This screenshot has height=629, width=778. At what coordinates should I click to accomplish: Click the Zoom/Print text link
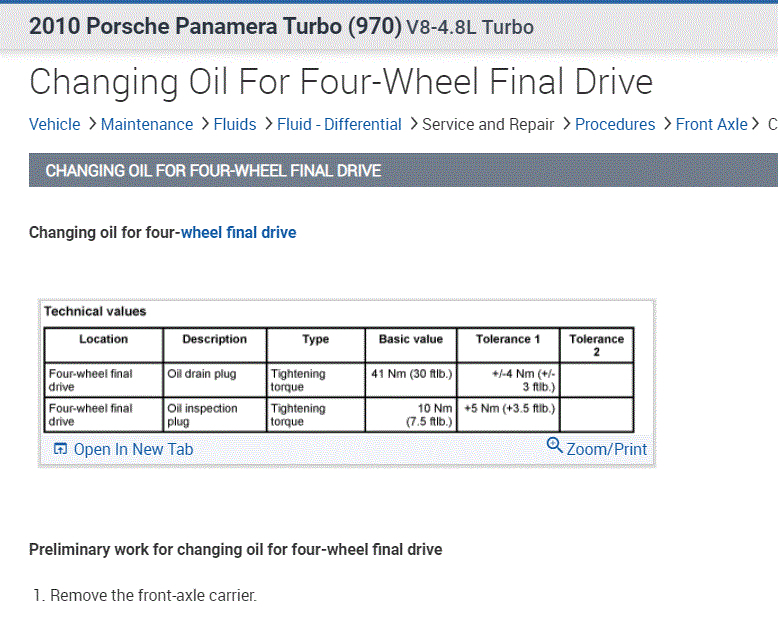click(607, 450)
